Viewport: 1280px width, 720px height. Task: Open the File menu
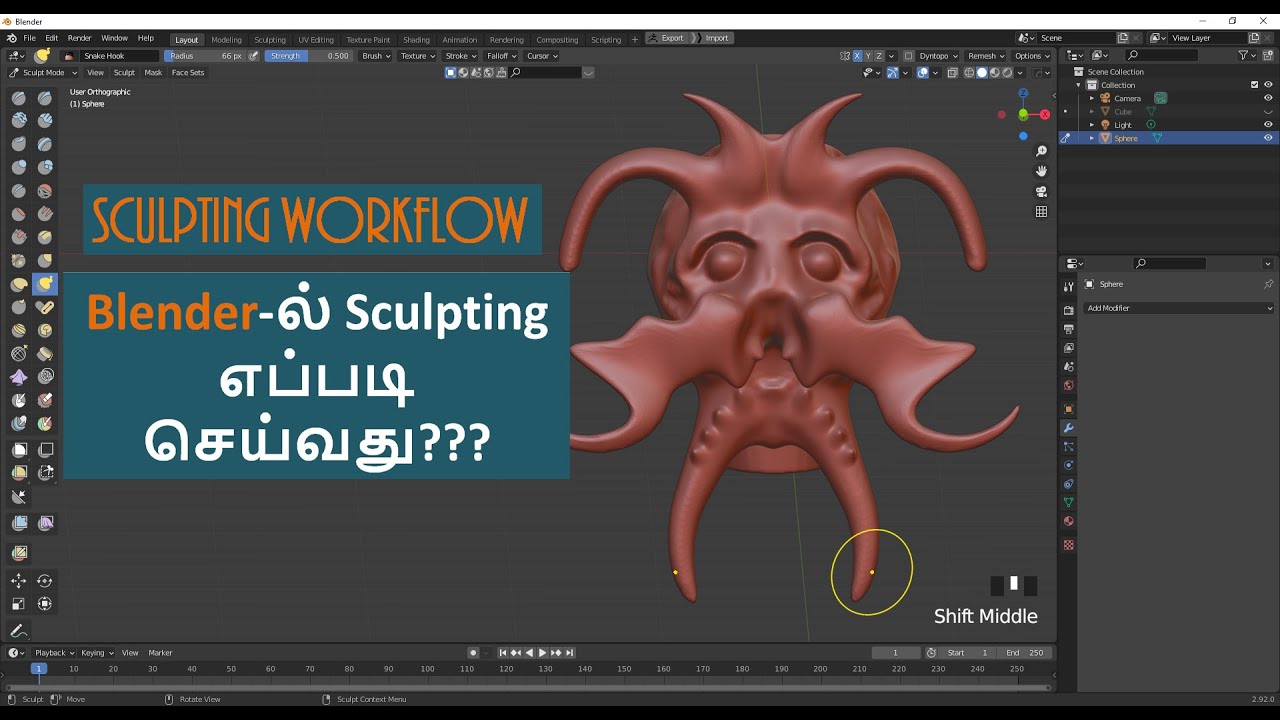tap(29, 38)
